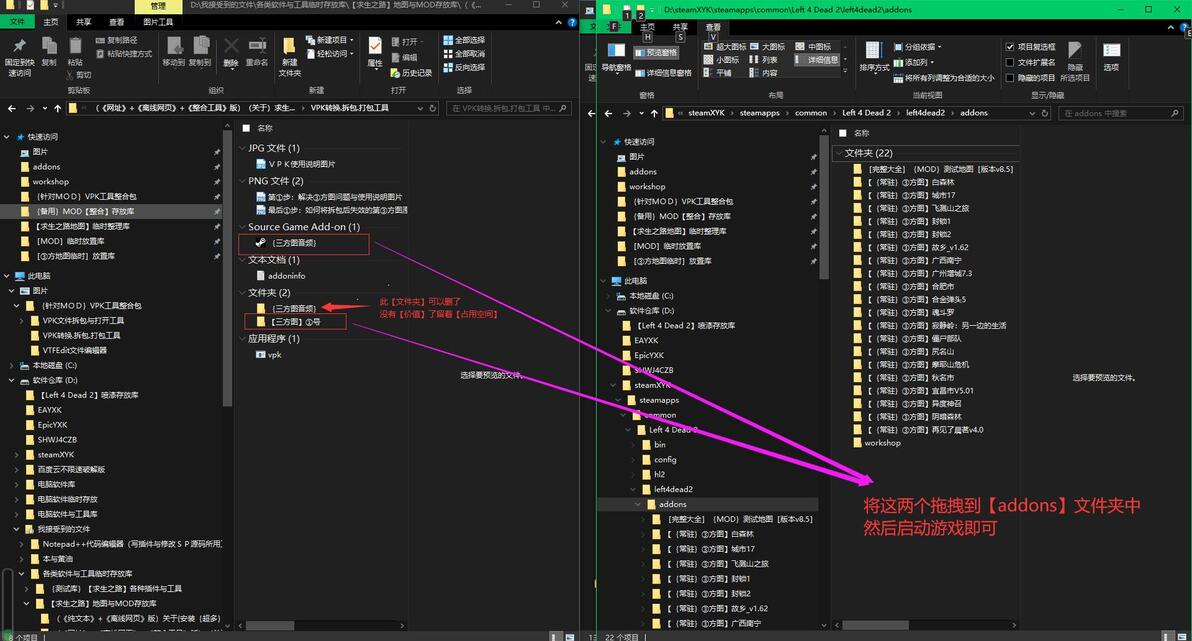The height and width of the screenshot is (641, 1192).
Task: Open Group by (分组依据) dropdown
Action: tap(918, 47)
